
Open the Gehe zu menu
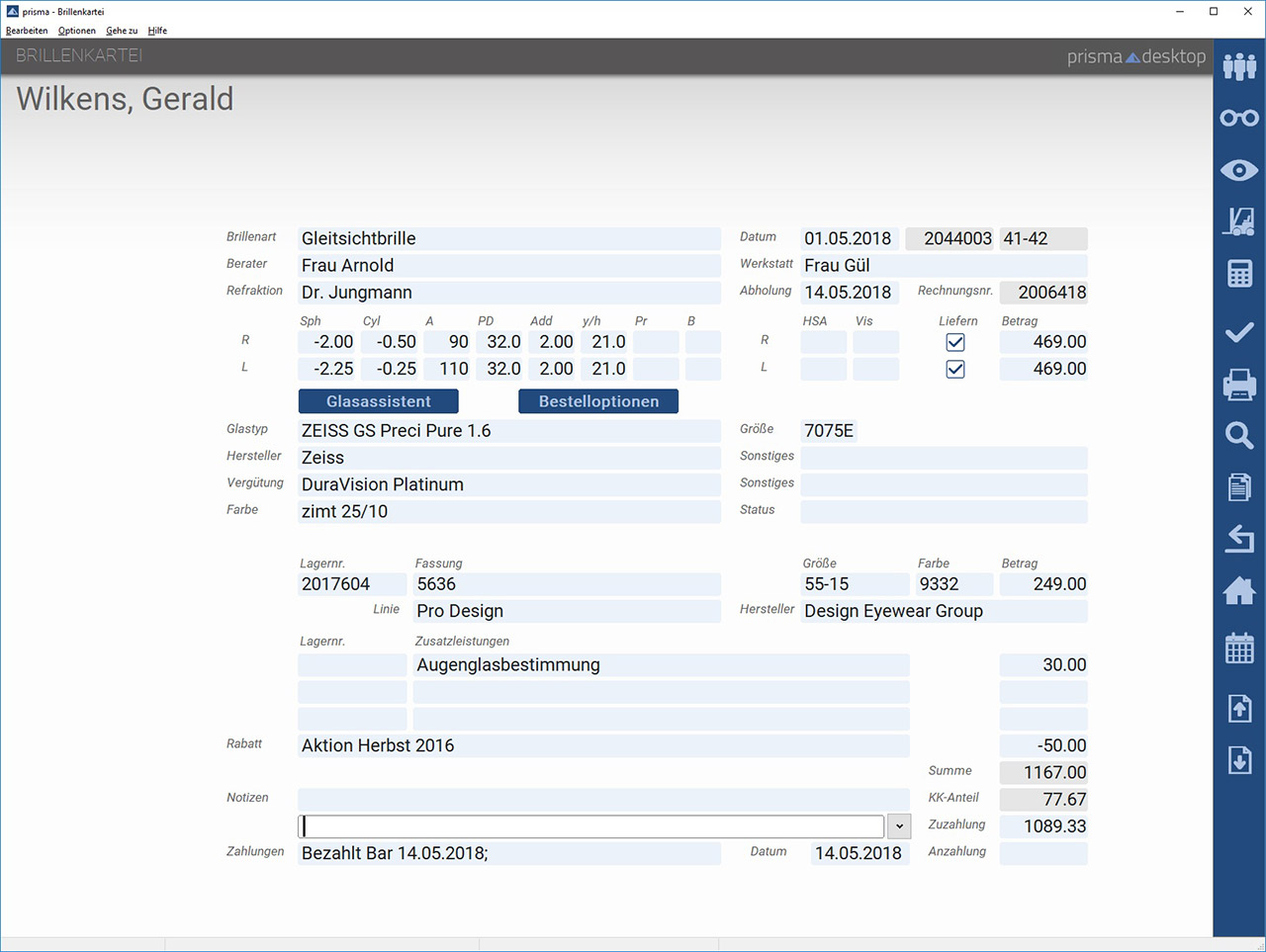click(123, 31)
